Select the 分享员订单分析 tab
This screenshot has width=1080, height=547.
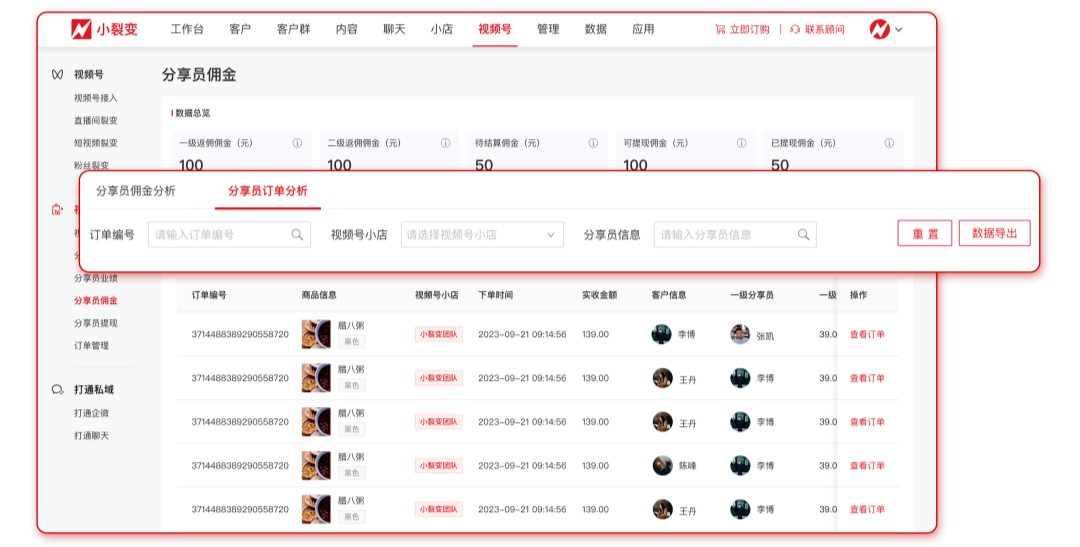[x=267, y=191]
